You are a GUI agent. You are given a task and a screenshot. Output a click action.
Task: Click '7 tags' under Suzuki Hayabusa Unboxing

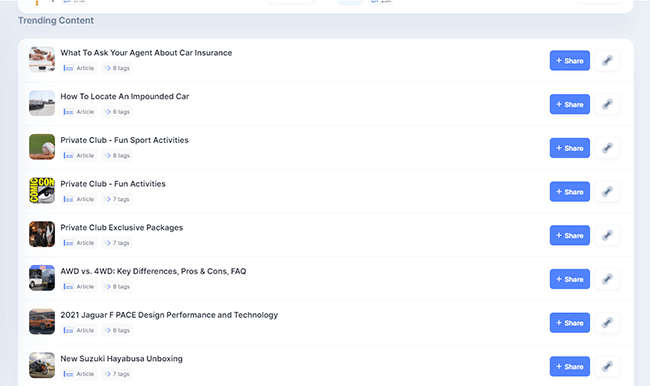117,374
